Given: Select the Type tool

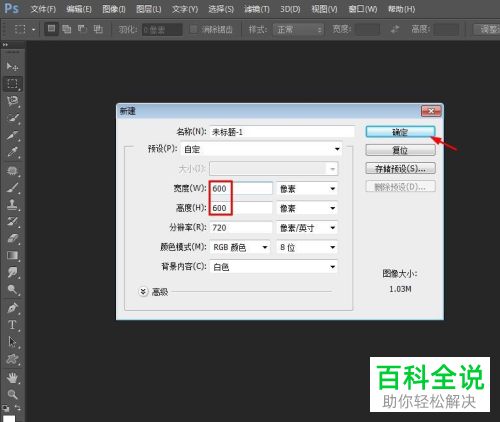Looking at the screenshot, I should pyautogui.click(x=12, y=325).
